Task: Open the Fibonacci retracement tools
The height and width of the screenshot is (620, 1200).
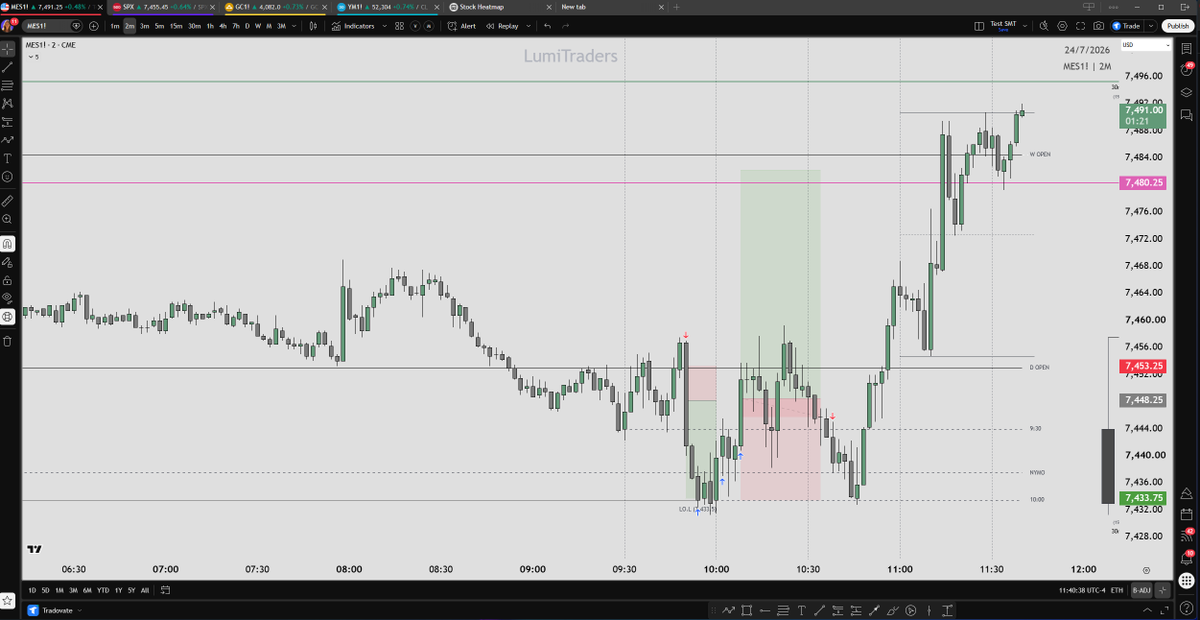Action: click(x=7, y=84)
